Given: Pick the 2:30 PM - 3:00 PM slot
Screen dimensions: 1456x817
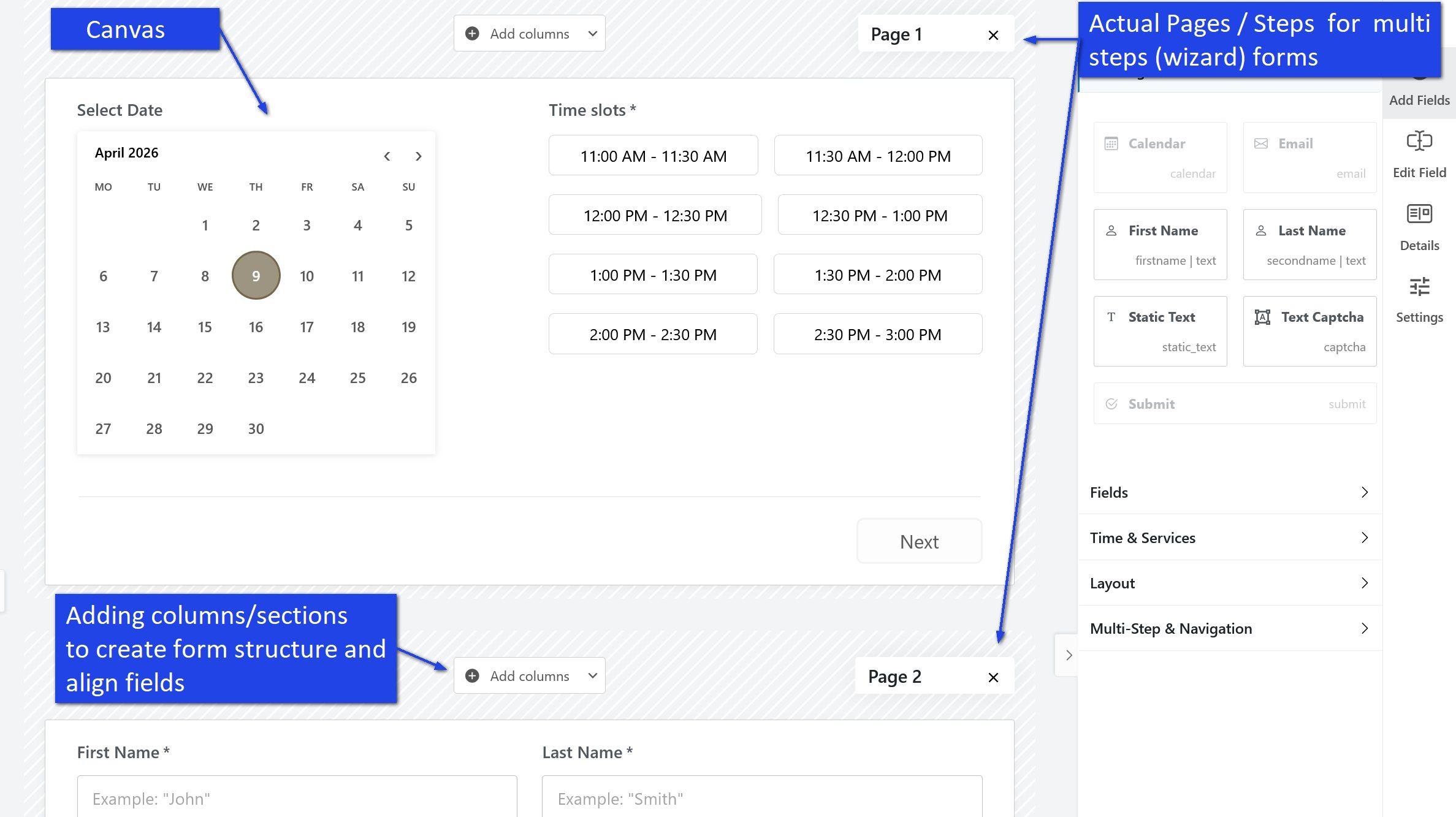Looking at the screenshot, I should pos(877,334).
